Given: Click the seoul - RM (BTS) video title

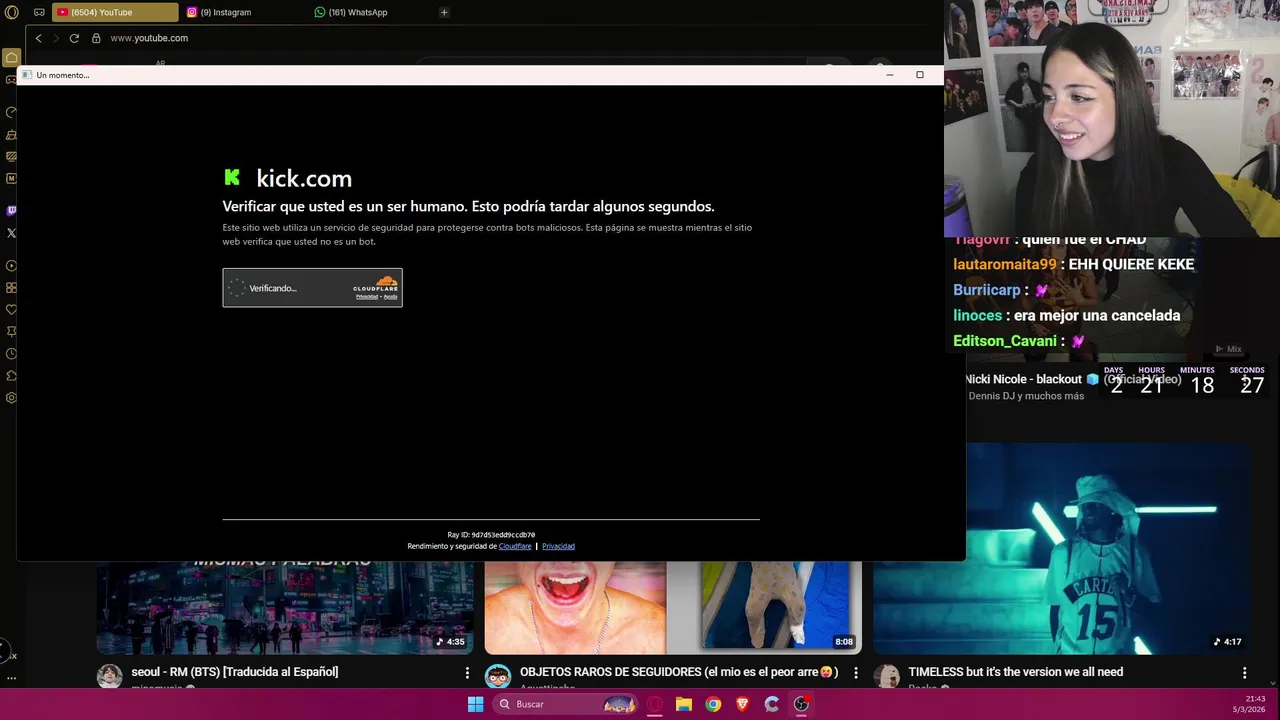Looking at the screenshot, I should [x=235, y=672].
